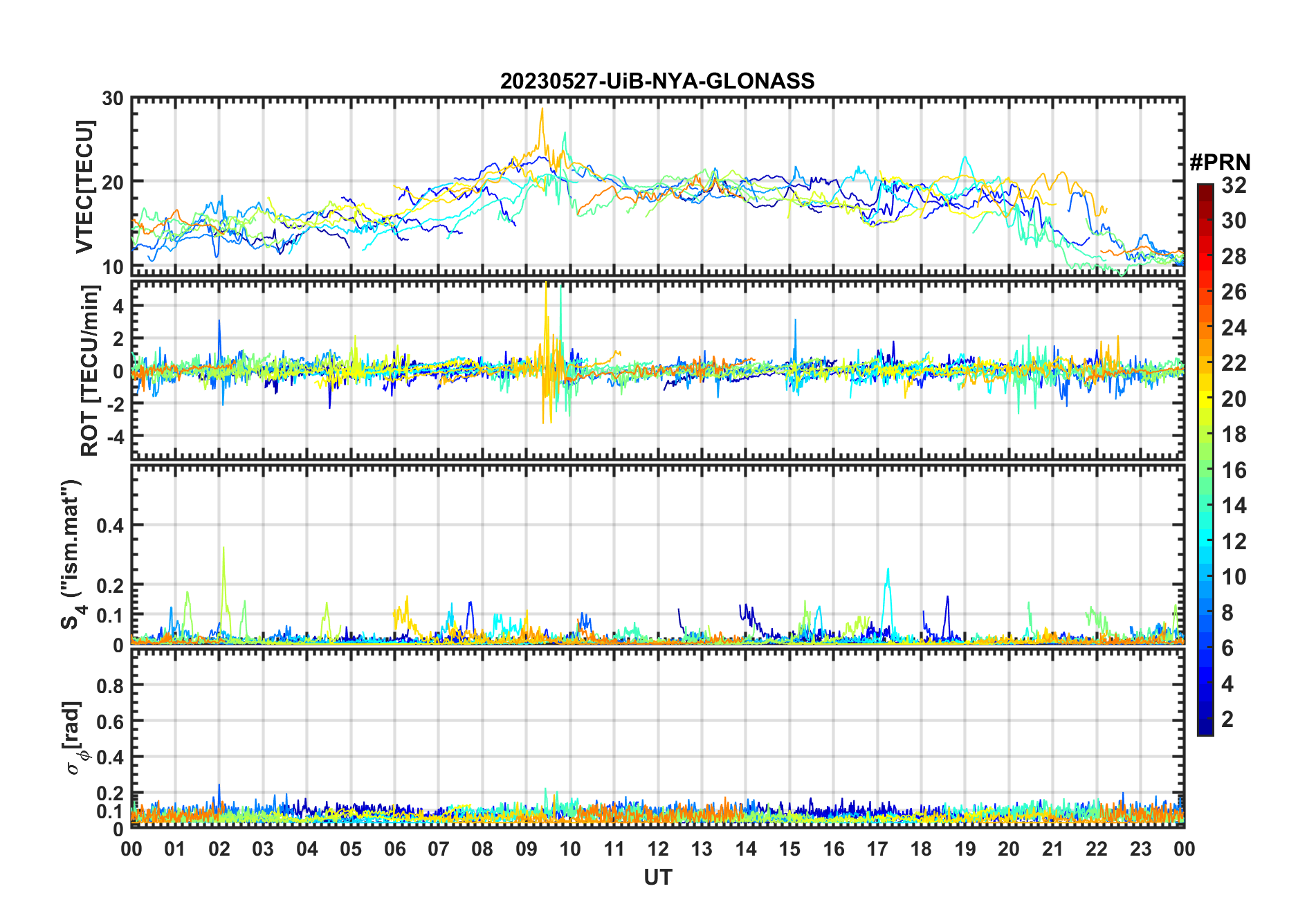Image resolution: width=1316 pixels, height=920 pixels.
Task: Click the cyan S4 peak near 17 UT
Action: (x=888, y=571)
